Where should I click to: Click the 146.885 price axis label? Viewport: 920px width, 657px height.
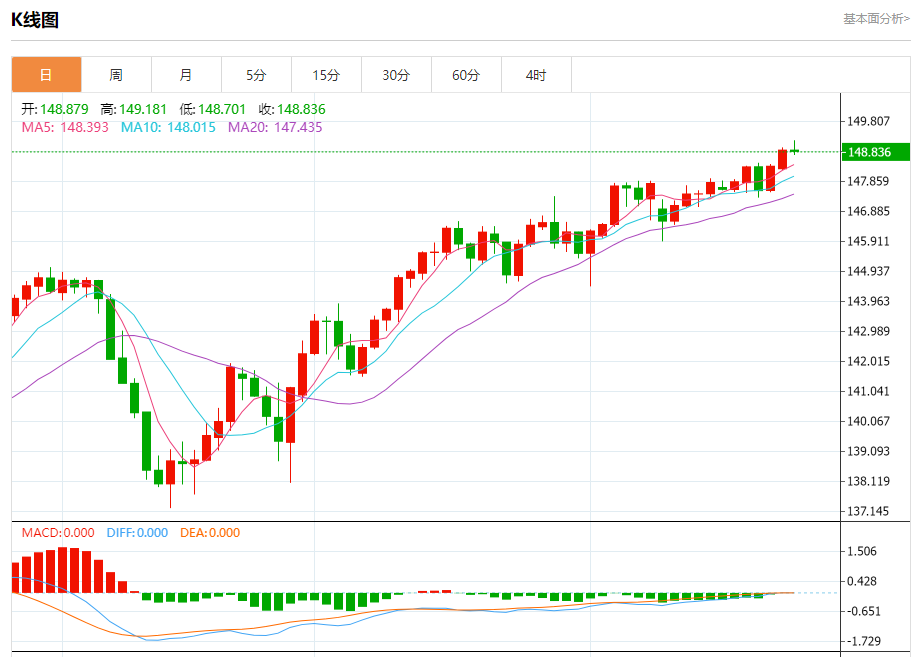pyautogui.click(x=868, y=211)
